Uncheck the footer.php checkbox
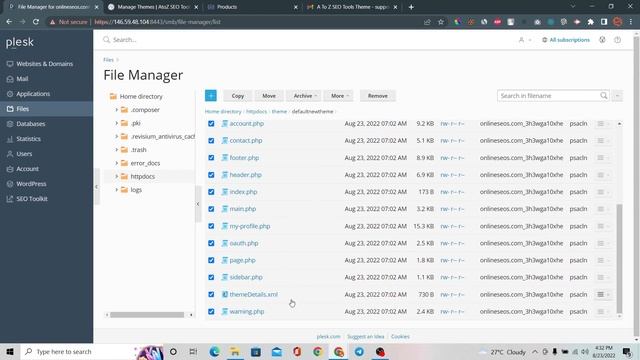The width and height of the screenshot is (640, 360). pos(211,158)
